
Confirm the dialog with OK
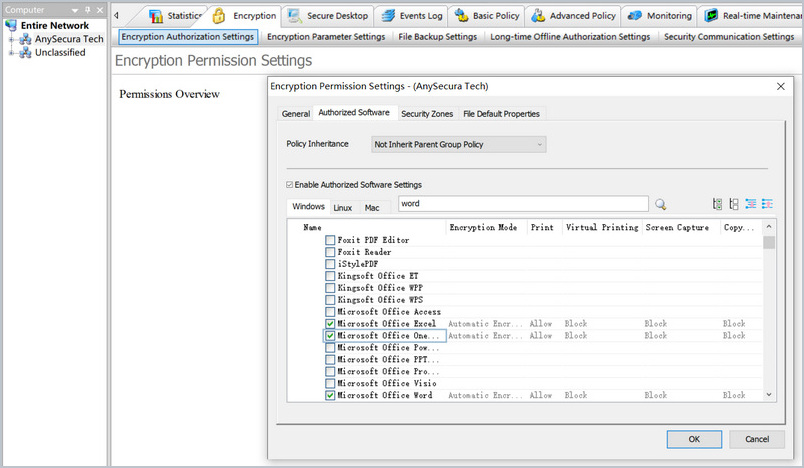tap(694, 439)
